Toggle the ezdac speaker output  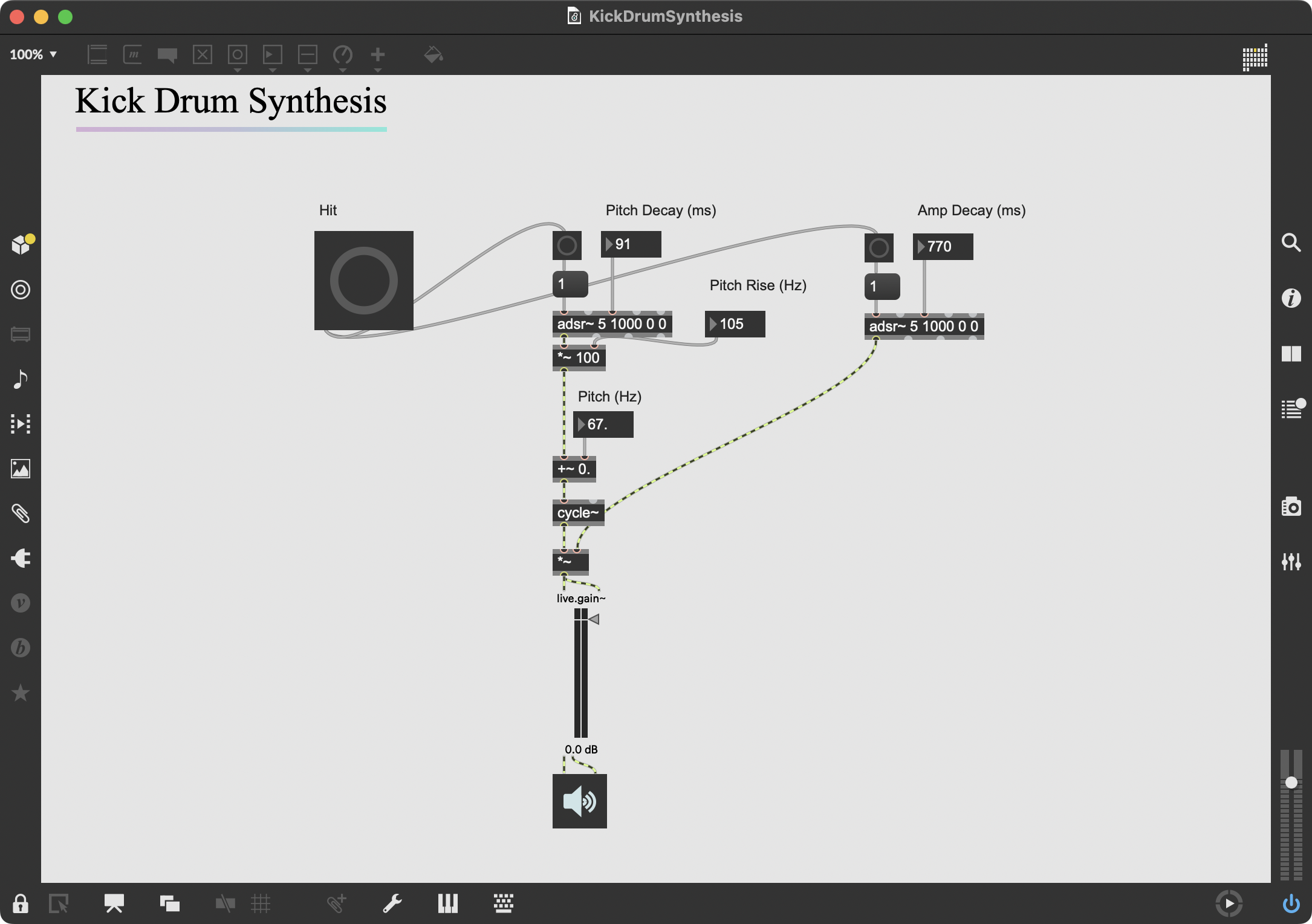point(579,801)
